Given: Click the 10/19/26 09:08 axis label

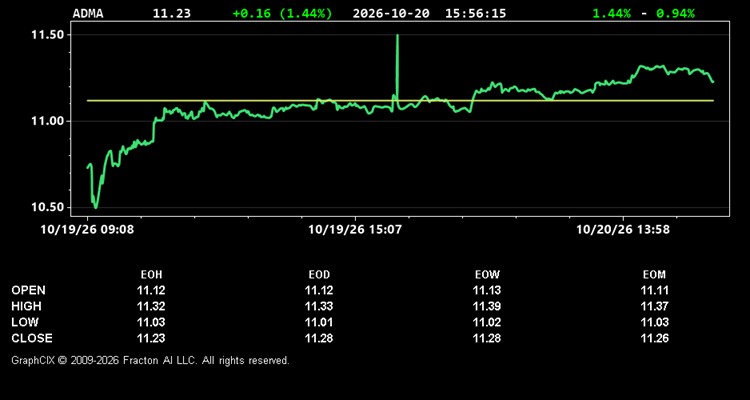Looking at the screenshot, I should (x=88, y=230).
